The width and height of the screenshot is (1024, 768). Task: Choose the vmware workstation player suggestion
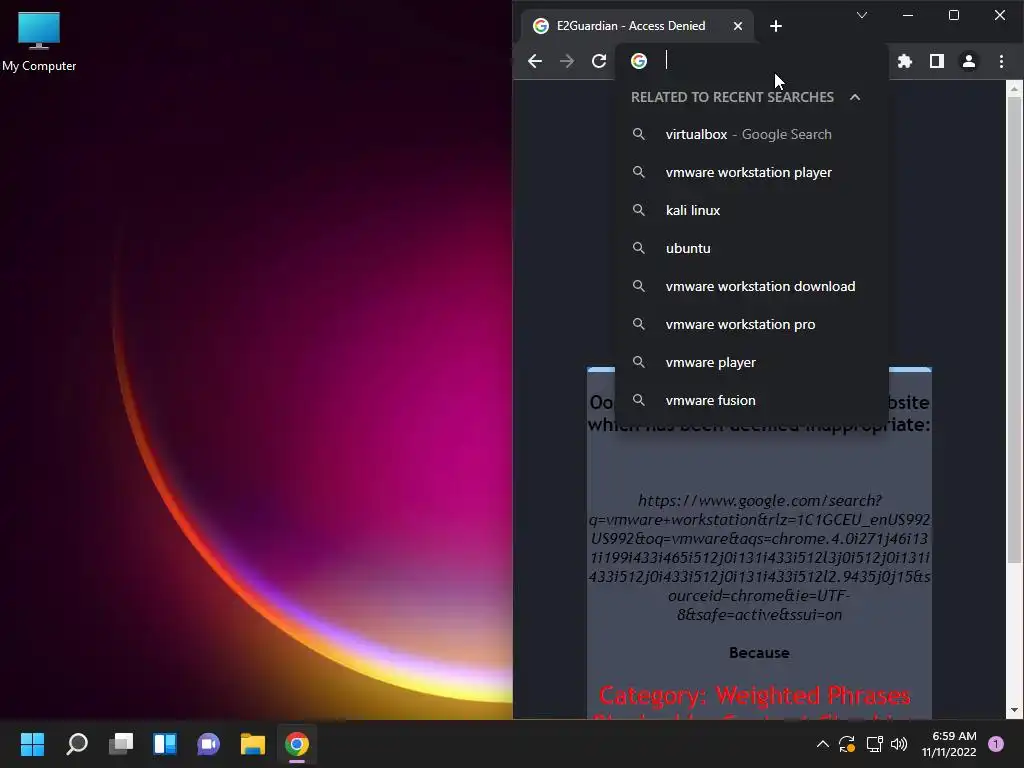[752, 172]
